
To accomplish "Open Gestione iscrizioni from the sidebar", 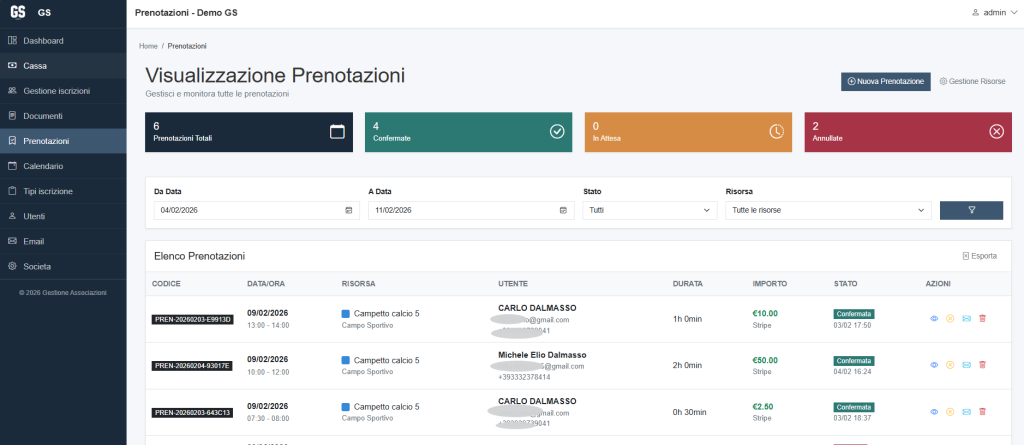I will [x=56, y=91].
